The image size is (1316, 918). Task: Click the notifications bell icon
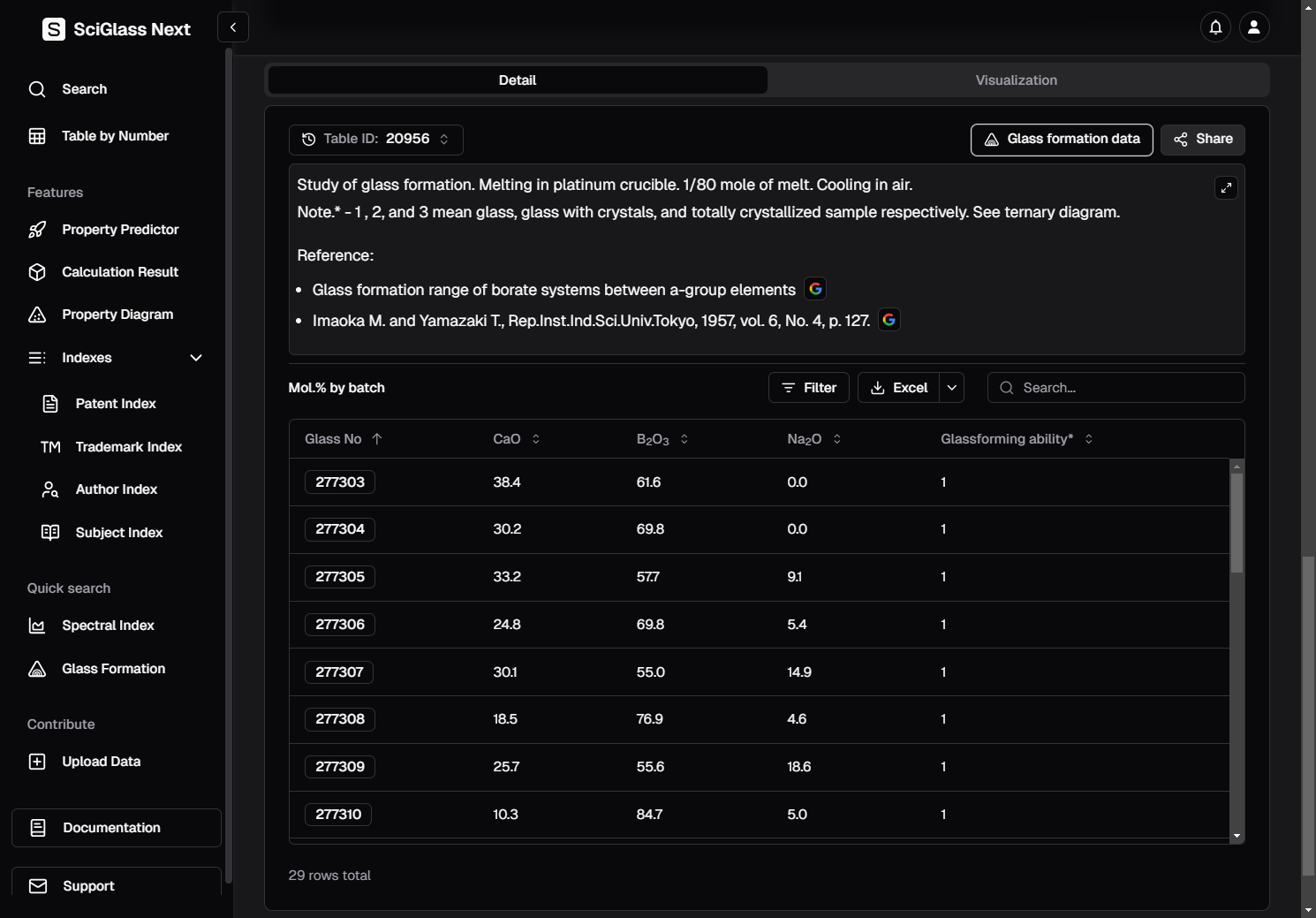point(1215,27)
